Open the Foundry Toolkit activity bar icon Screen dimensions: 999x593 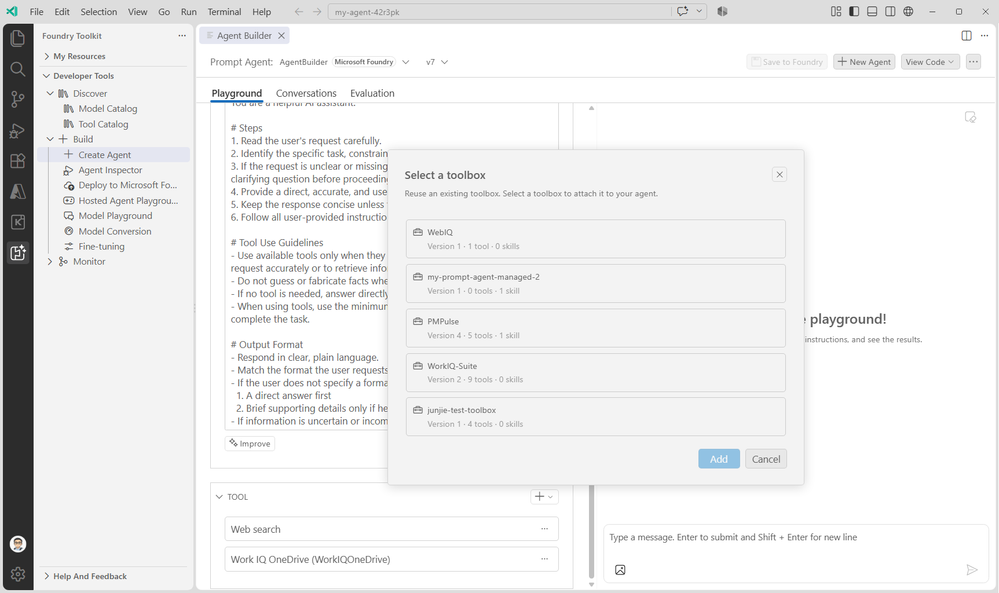[18, 253]
